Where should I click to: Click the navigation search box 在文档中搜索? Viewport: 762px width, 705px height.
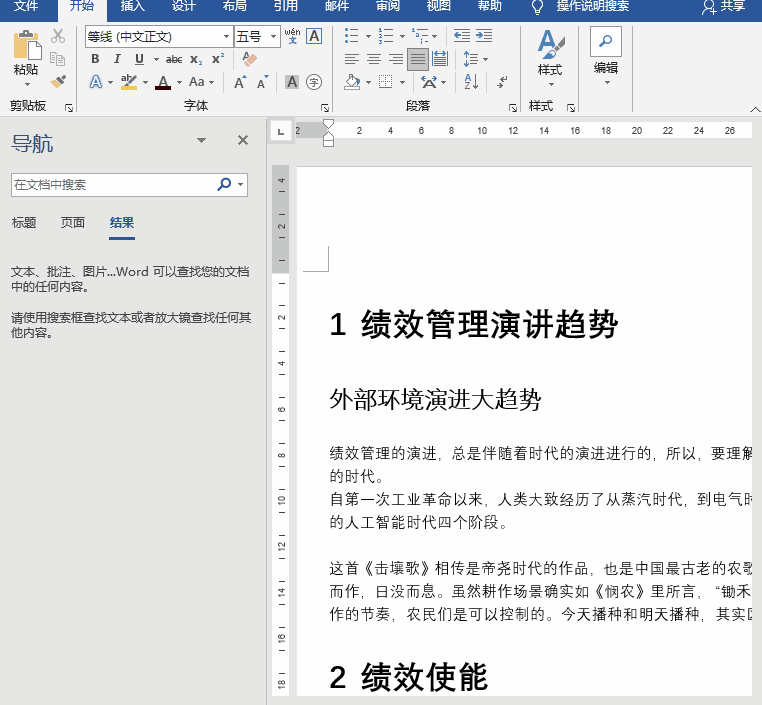pyautogui.click(x=112, y=185)
